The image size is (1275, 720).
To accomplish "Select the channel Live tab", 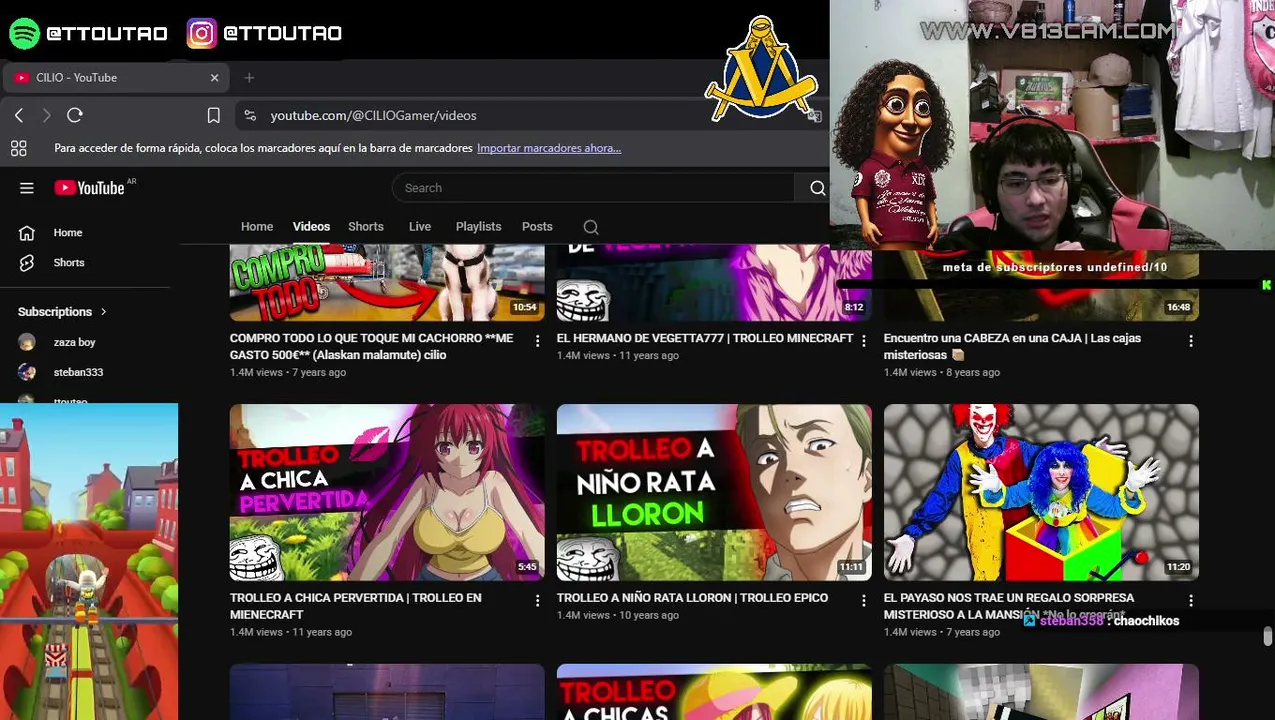I will (420, 226).
